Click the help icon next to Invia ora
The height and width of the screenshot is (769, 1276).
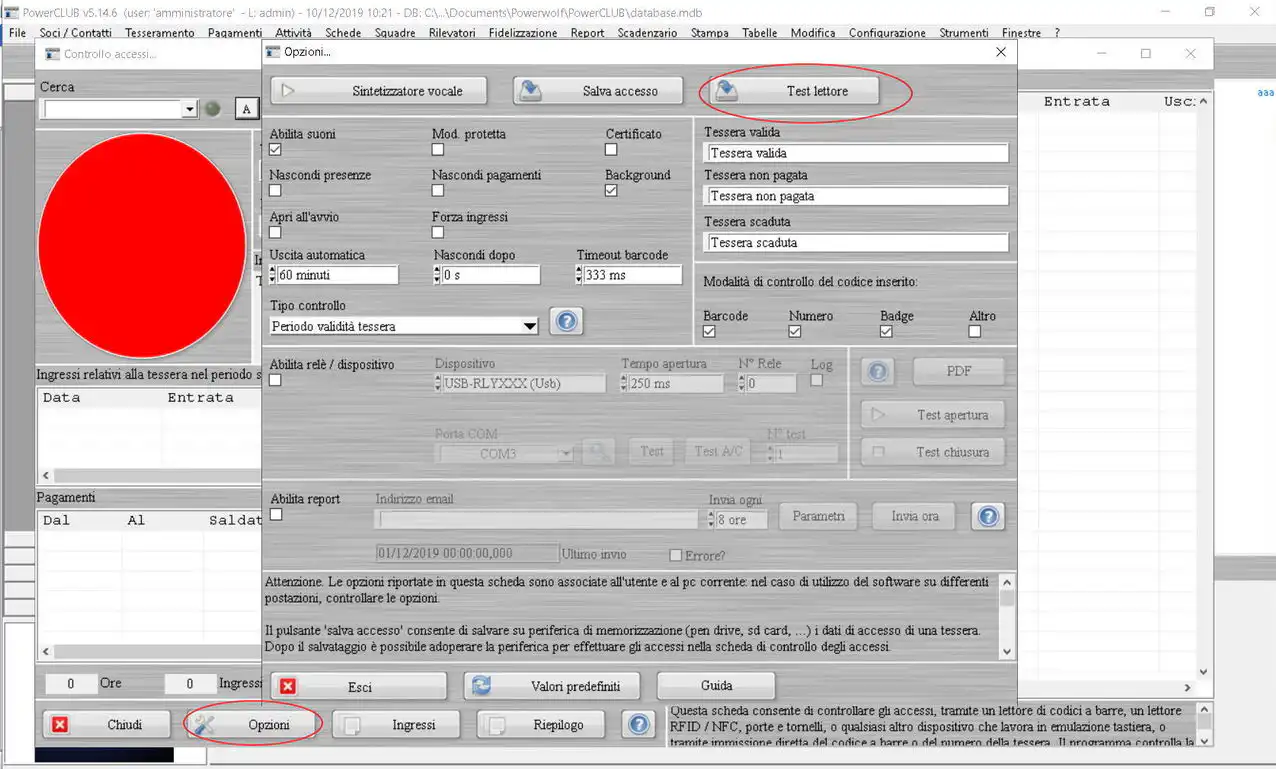coord(988,517)
